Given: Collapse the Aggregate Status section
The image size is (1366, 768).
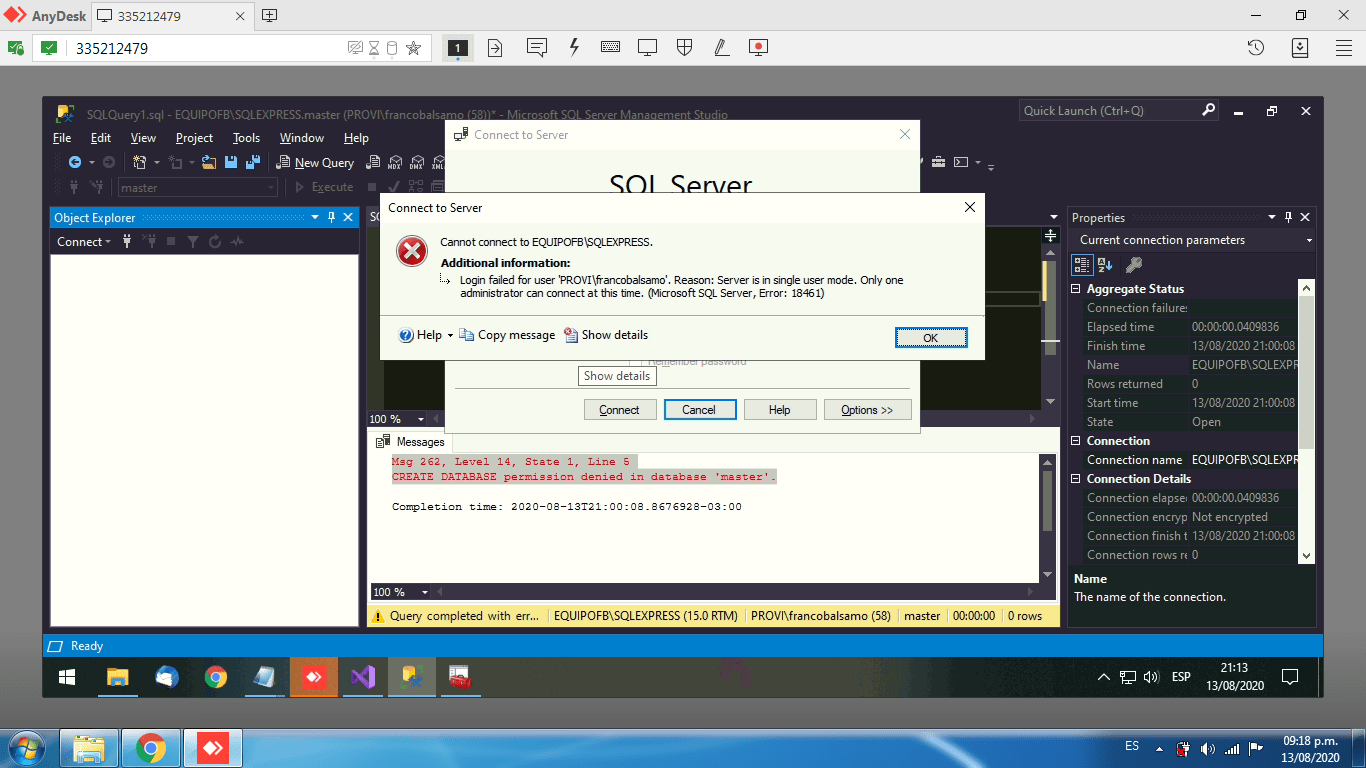Looking at the screenshot, I should (x=1077, y=289).
